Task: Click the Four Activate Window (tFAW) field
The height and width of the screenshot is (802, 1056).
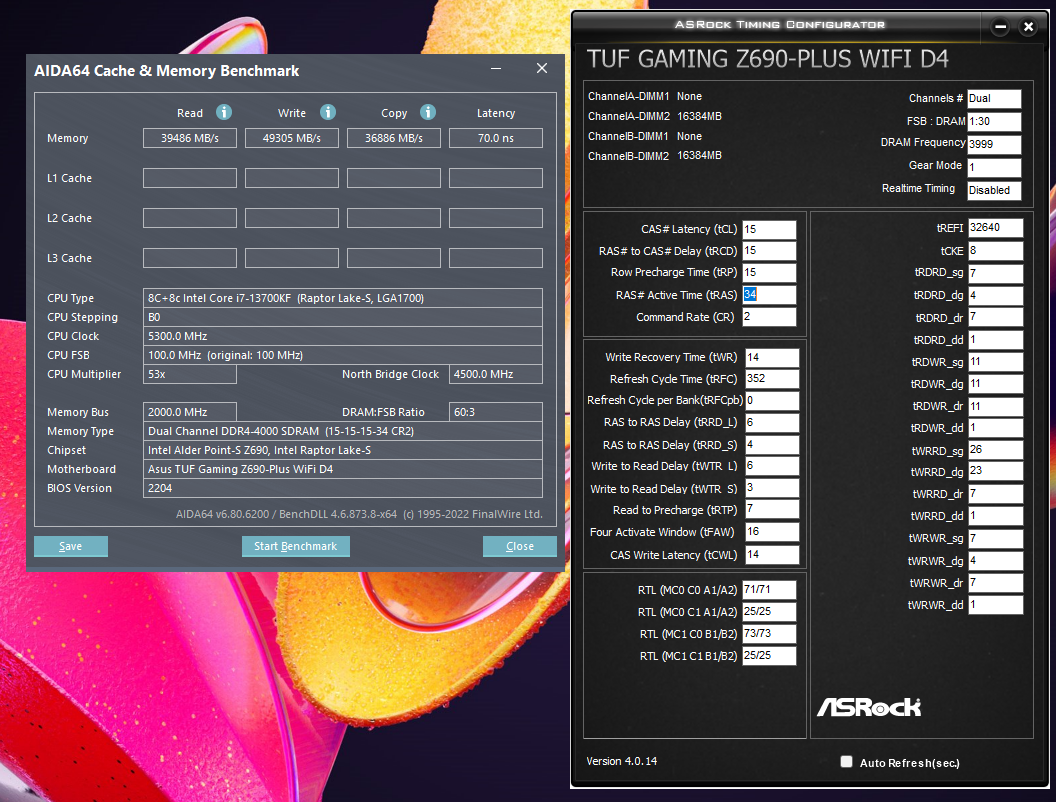Action: point(772,532)
